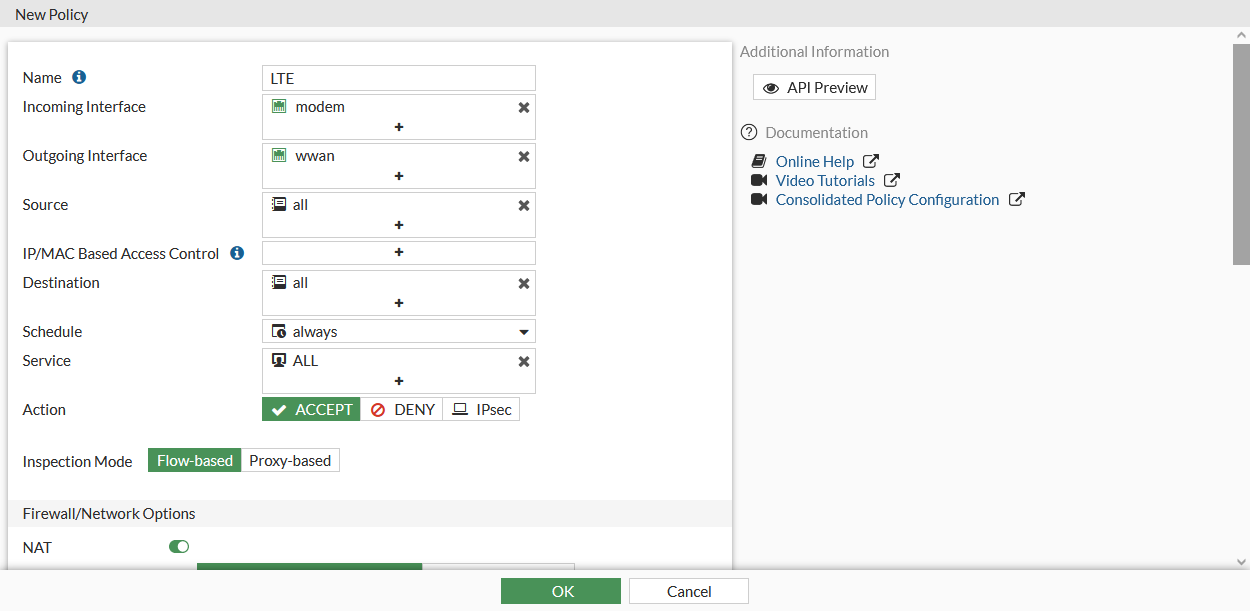Click the external link icon after Online Help
This screenshot has height=611, width=1250.
(870, 160)
